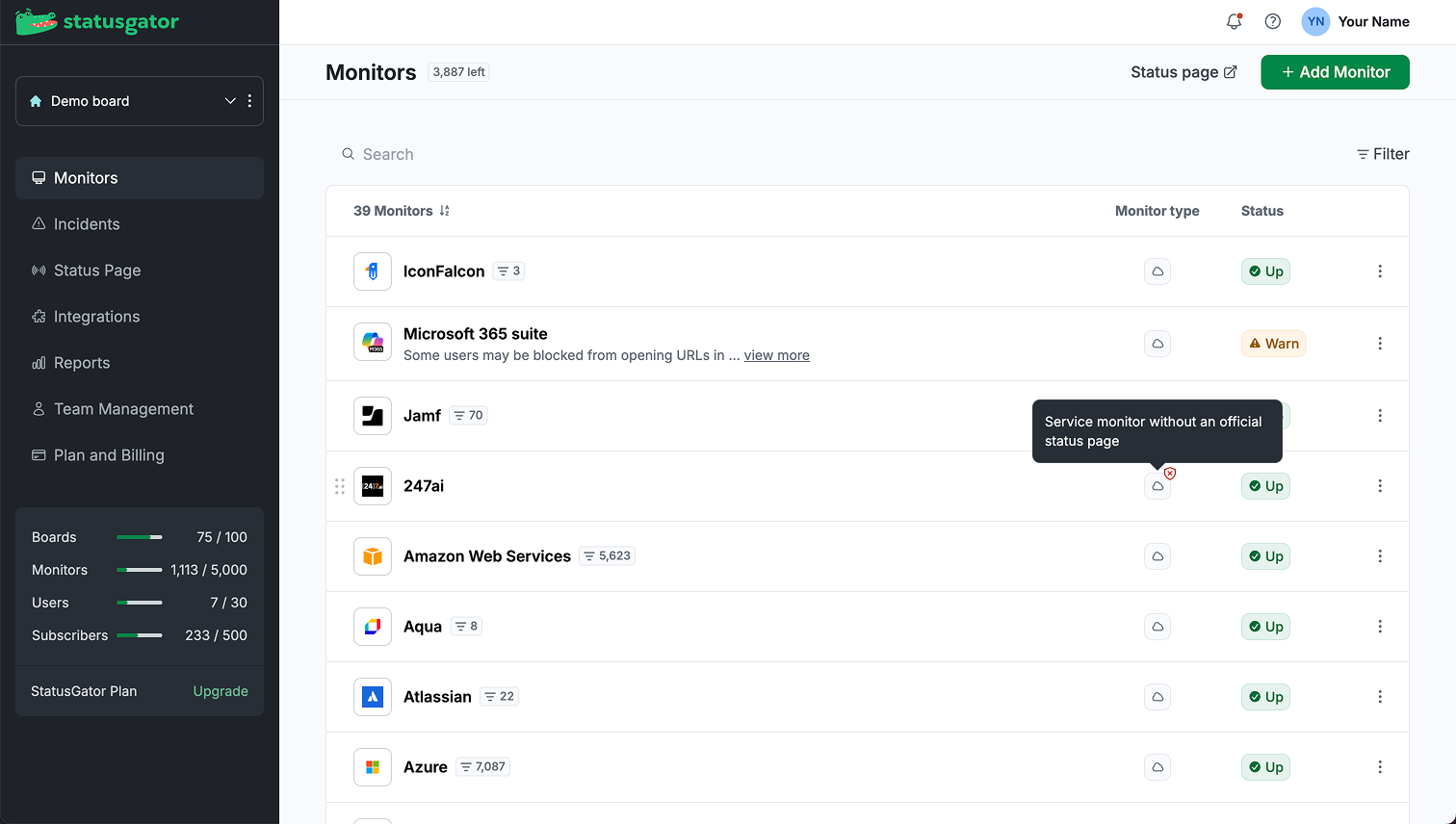Viewport: 1456px width, 824px height.
Task: Open Amazon Web Services row options menu
Action: [1380, 556]
